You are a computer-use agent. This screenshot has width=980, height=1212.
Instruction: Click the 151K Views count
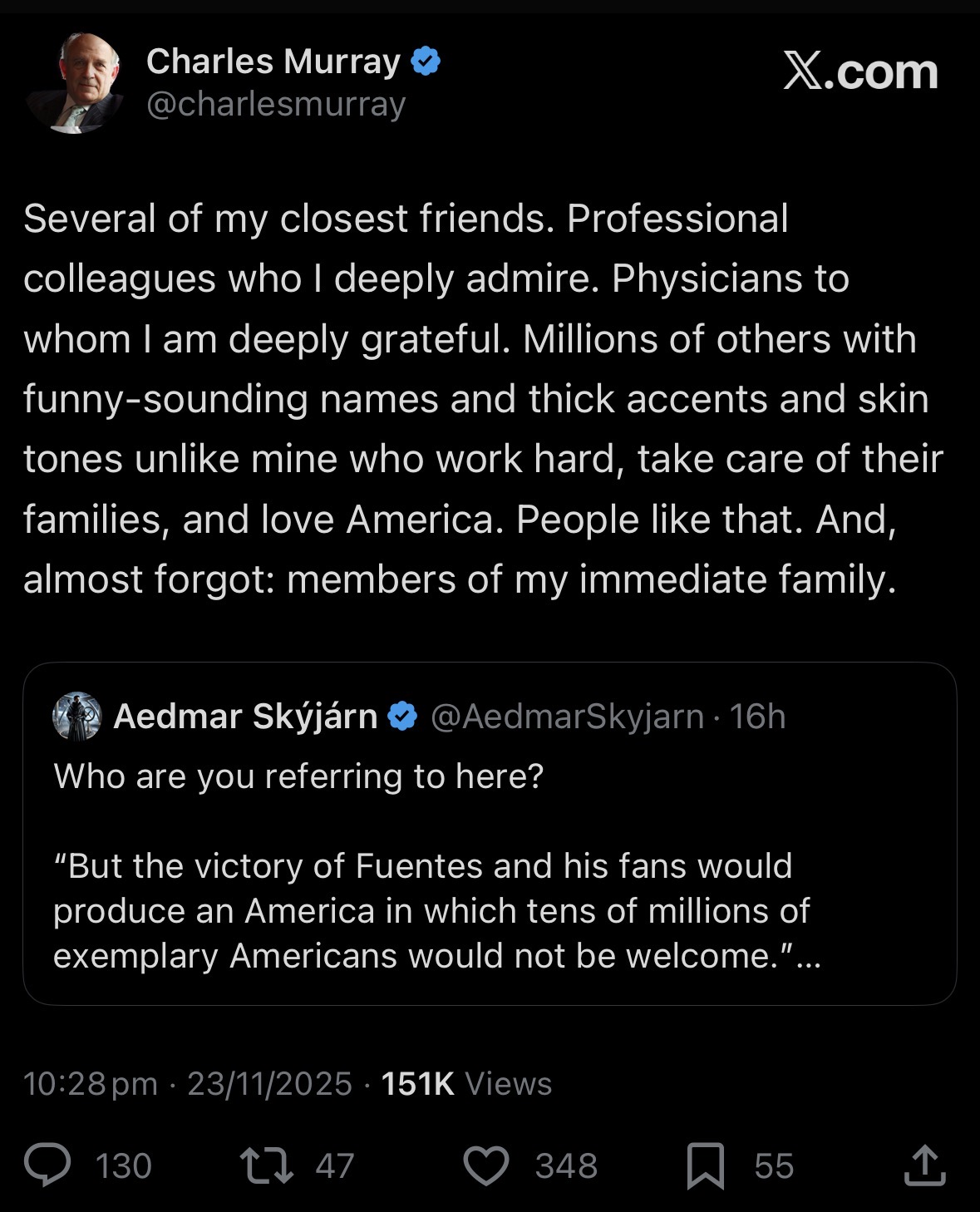(x=466, y=1084)
